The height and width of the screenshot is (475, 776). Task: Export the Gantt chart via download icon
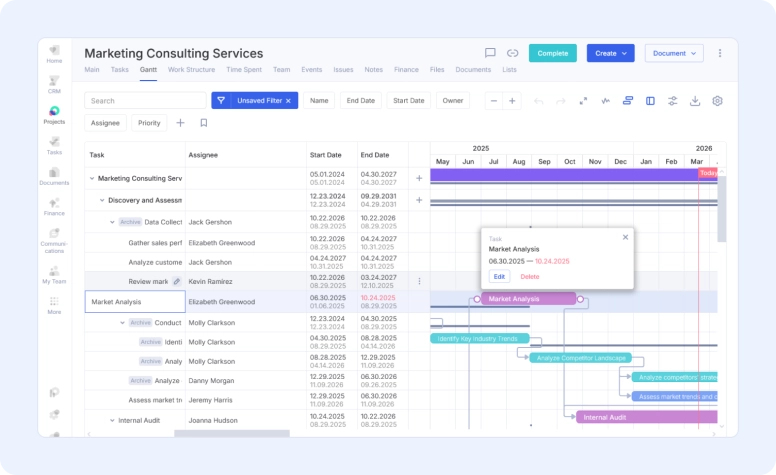tap(695, 101)
